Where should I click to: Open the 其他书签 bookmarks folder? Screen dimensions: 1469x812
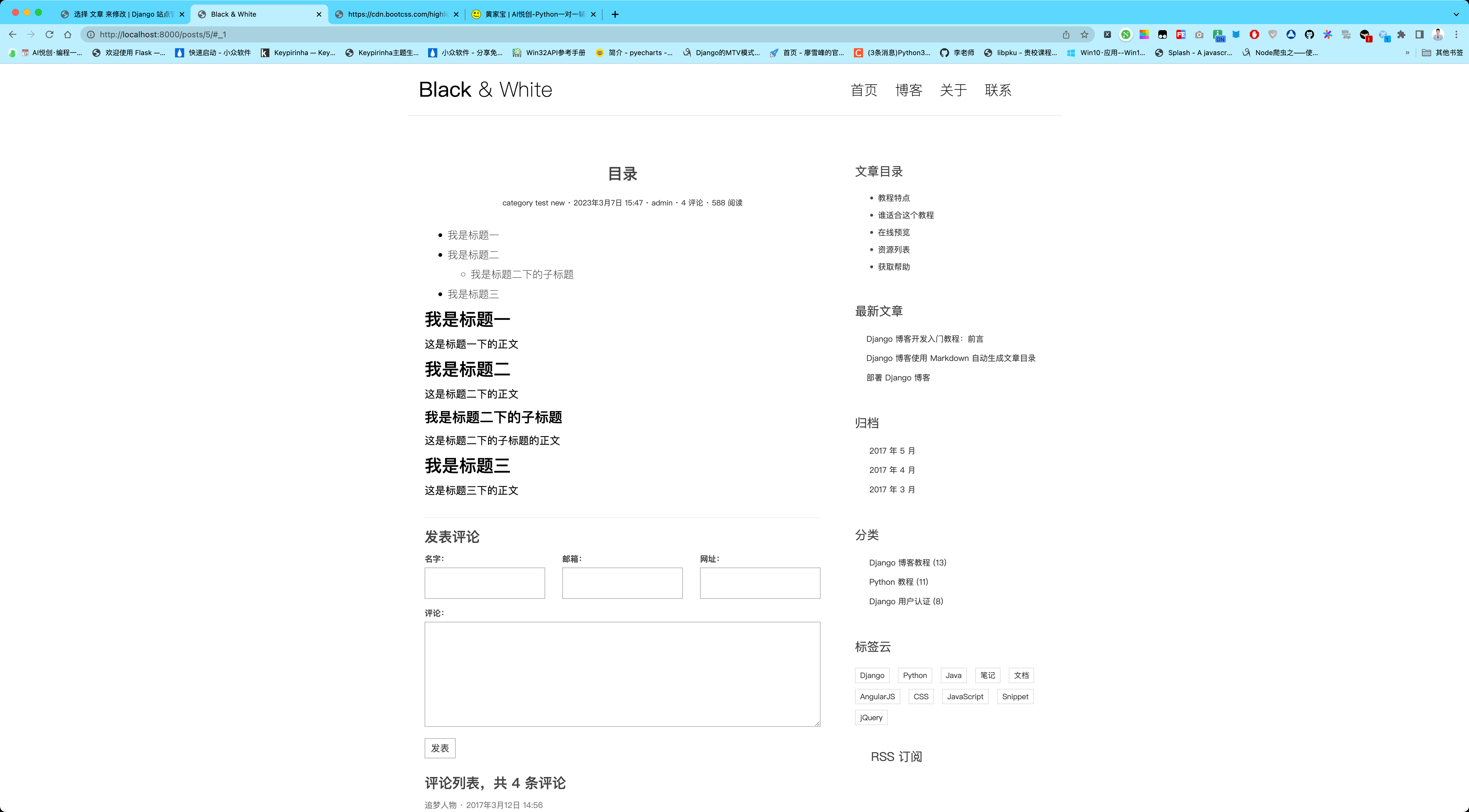(1442, 53)
